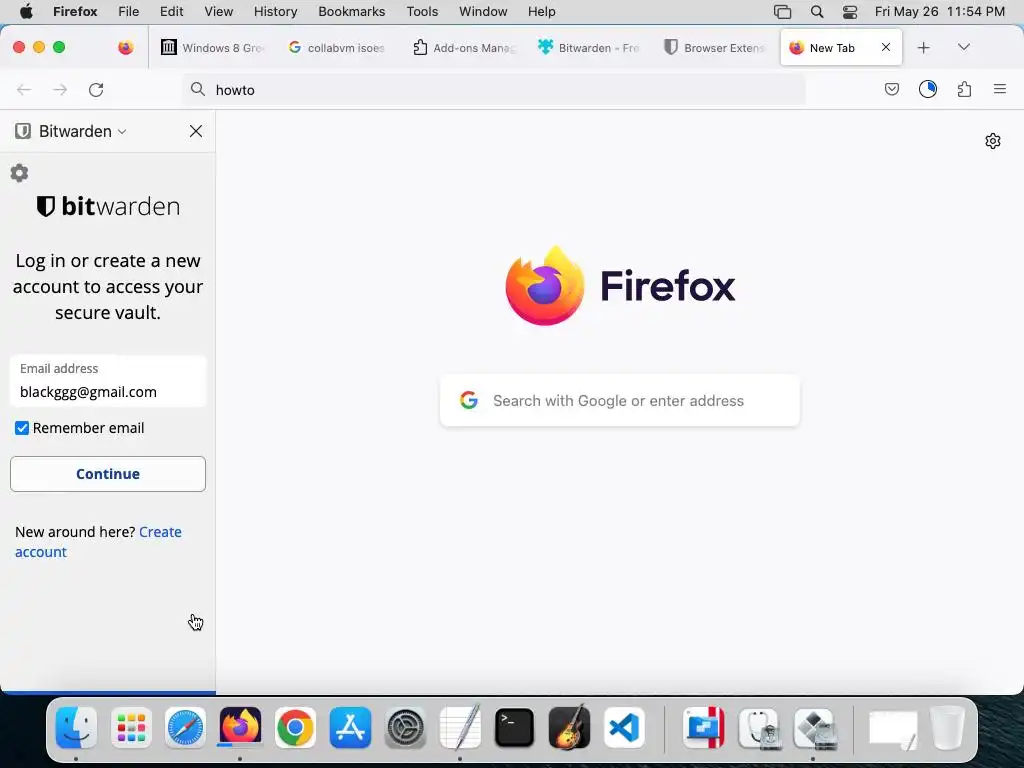Switch to collabvm isoes tab
Screen dimensions: 1024x768
tap(337, 48)
